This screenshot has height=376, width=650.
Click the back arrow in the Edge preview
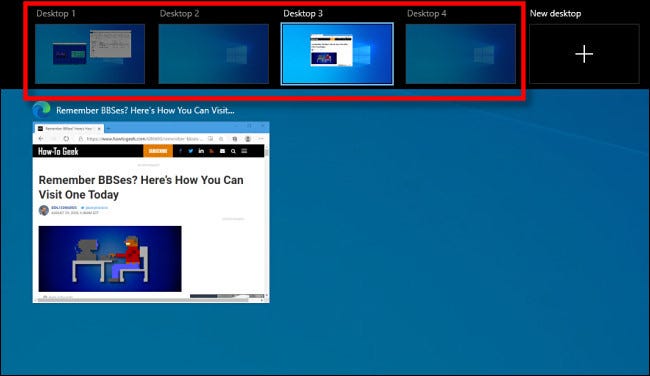point(41,139)
